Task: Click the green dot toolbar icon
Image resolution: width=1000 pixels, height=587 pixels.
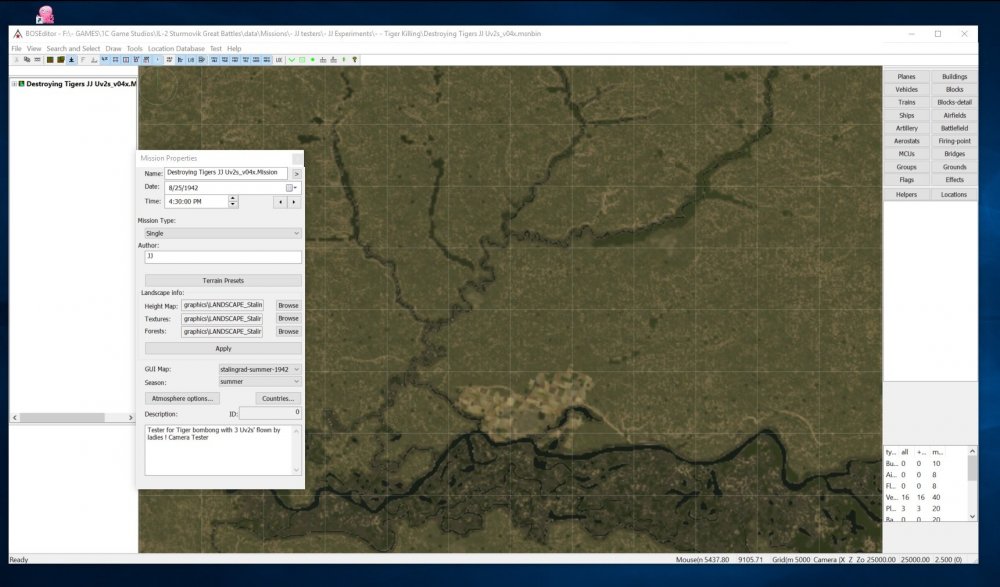Action: pos(313,59)
